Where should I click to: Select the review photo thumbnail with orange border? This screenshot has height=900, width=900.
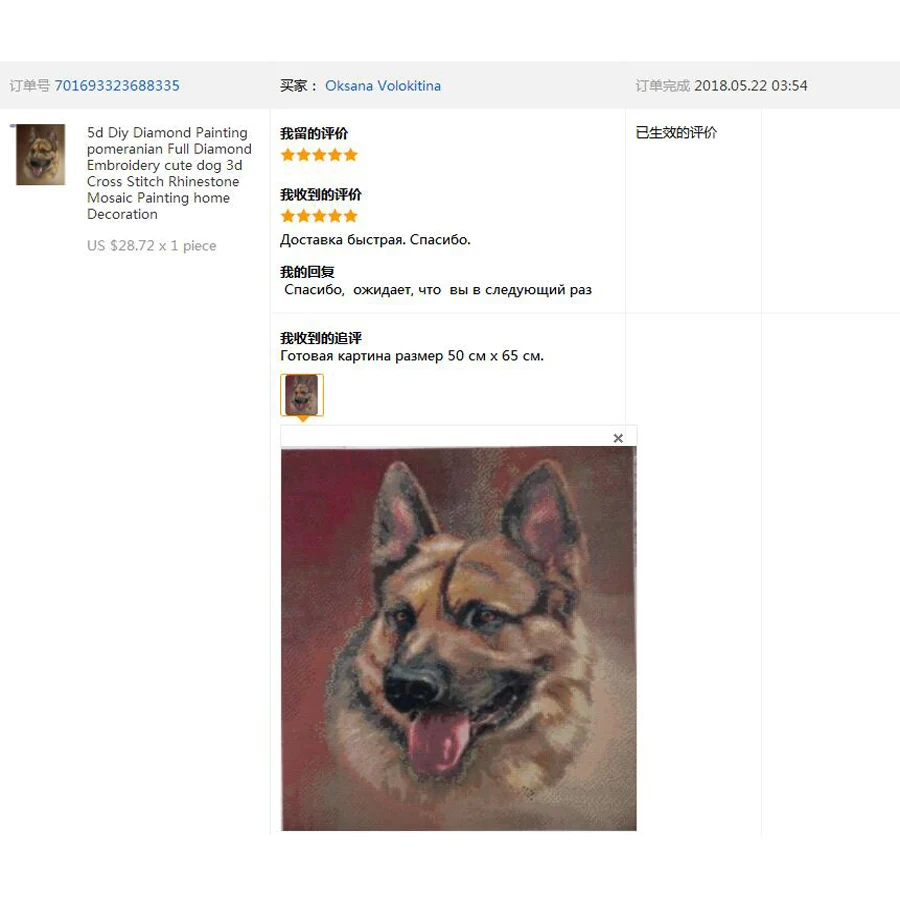tap(302, 394)
